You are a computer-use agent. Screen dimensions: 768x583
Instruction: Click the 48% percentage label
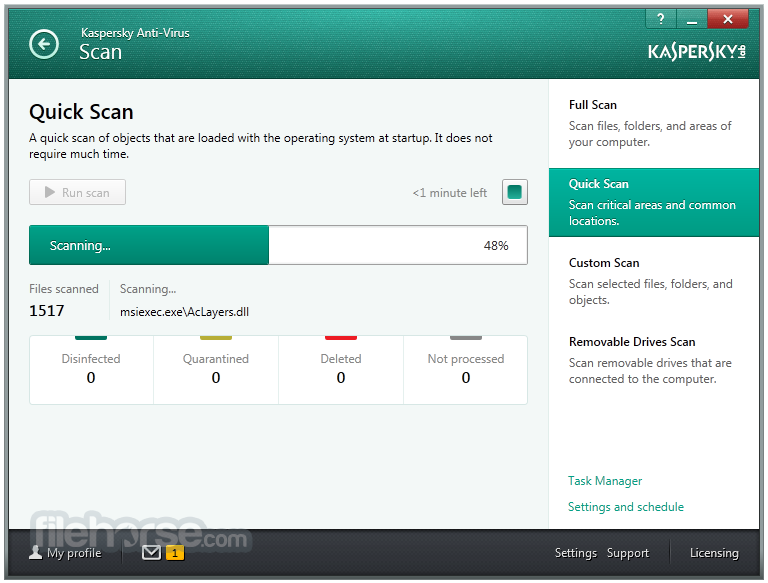[x=496, y=245]
